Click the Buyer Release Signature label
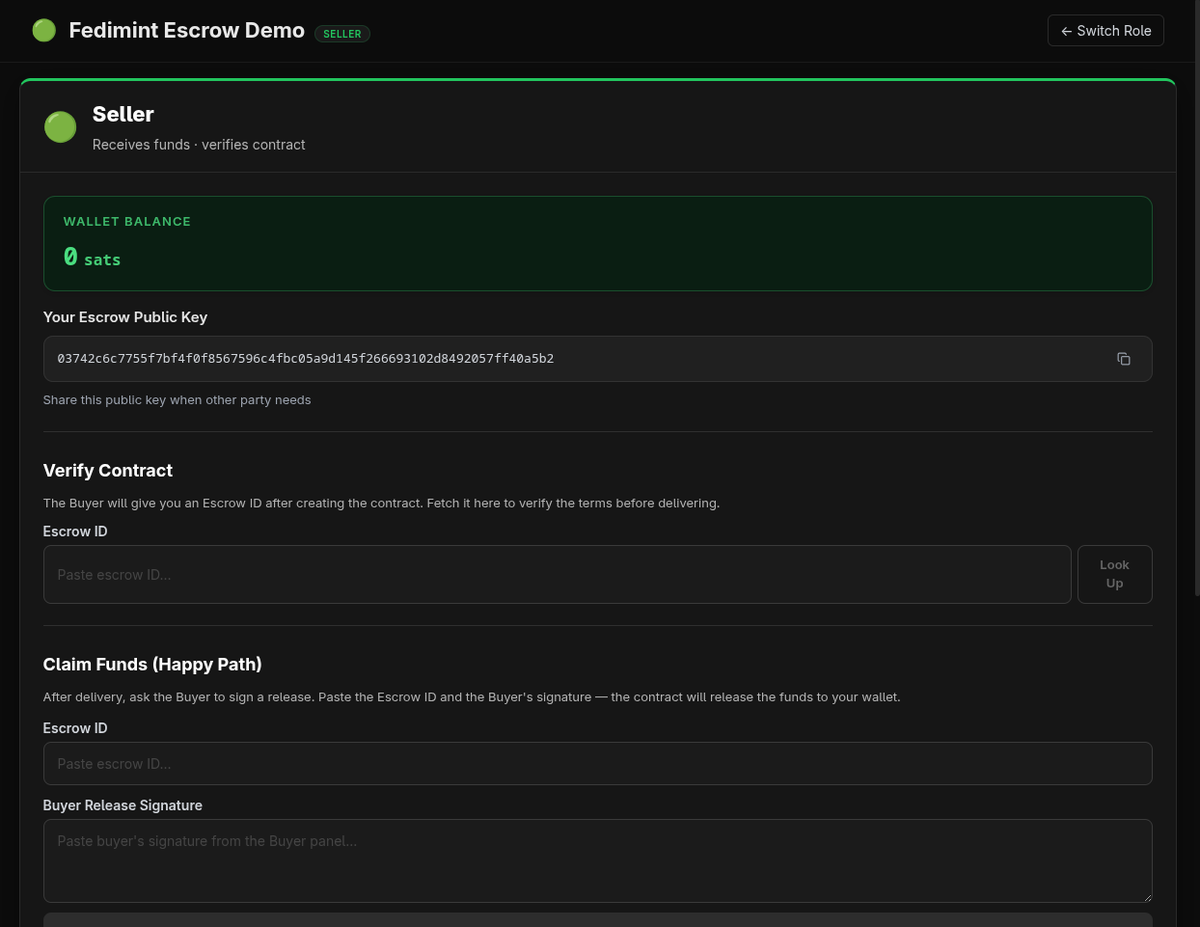The height and width of the screenshot is (927, 1200). [123, 805]
